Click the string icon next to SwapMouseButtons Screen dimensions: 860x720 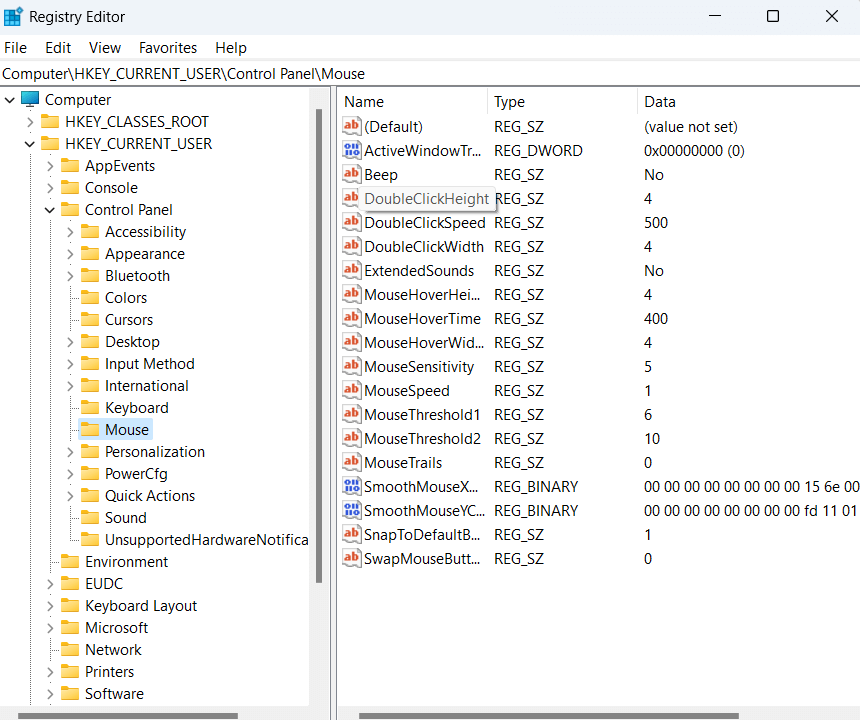[x=351, y=559]
